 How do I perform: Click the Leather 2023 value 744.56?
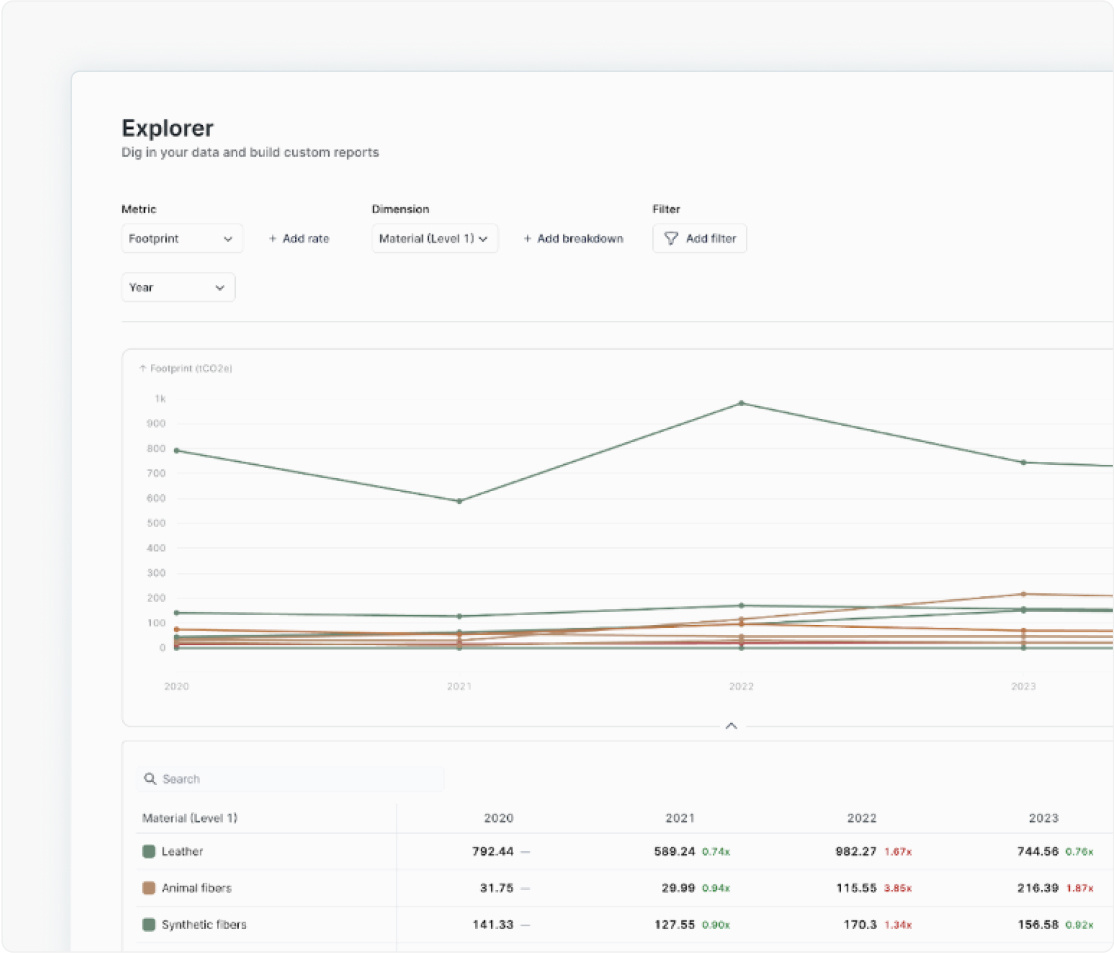coord(1038,851)
